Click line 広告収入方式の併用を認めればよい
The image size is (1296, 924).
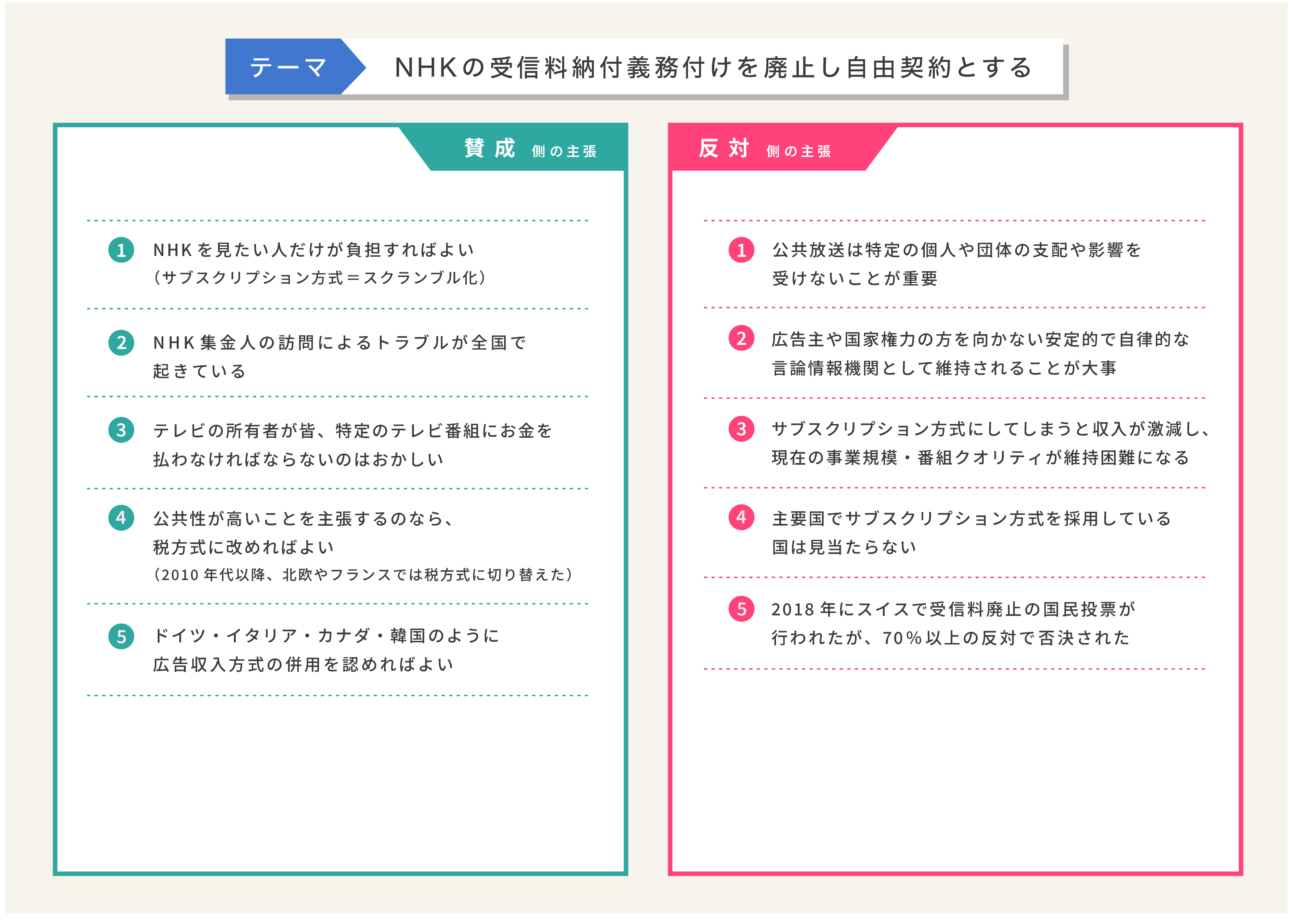303,664
